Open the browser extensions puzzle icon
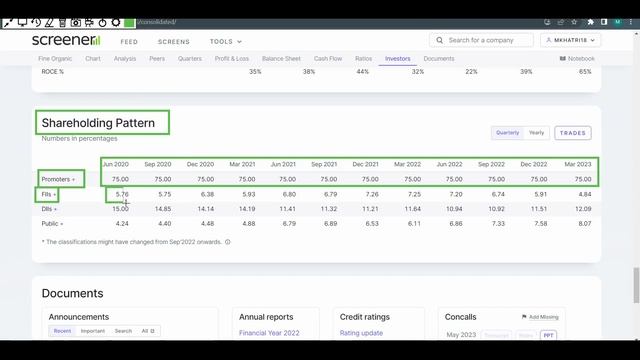 tap(590, 22)
